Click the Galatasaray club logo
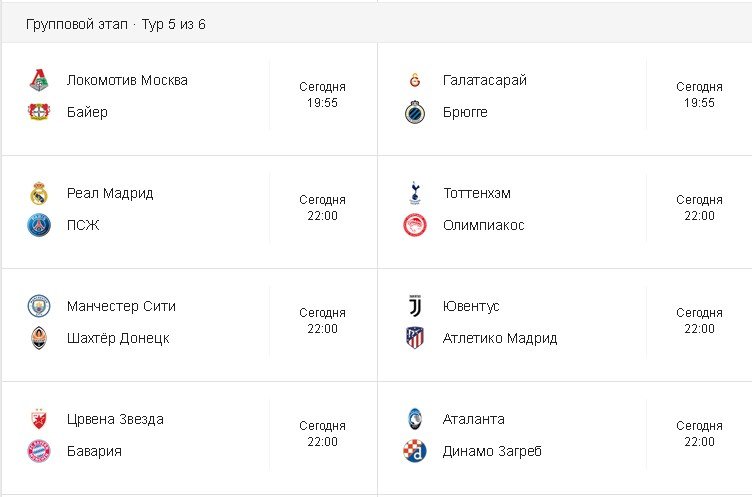This screenshot has width=752, height=497. 415,81
